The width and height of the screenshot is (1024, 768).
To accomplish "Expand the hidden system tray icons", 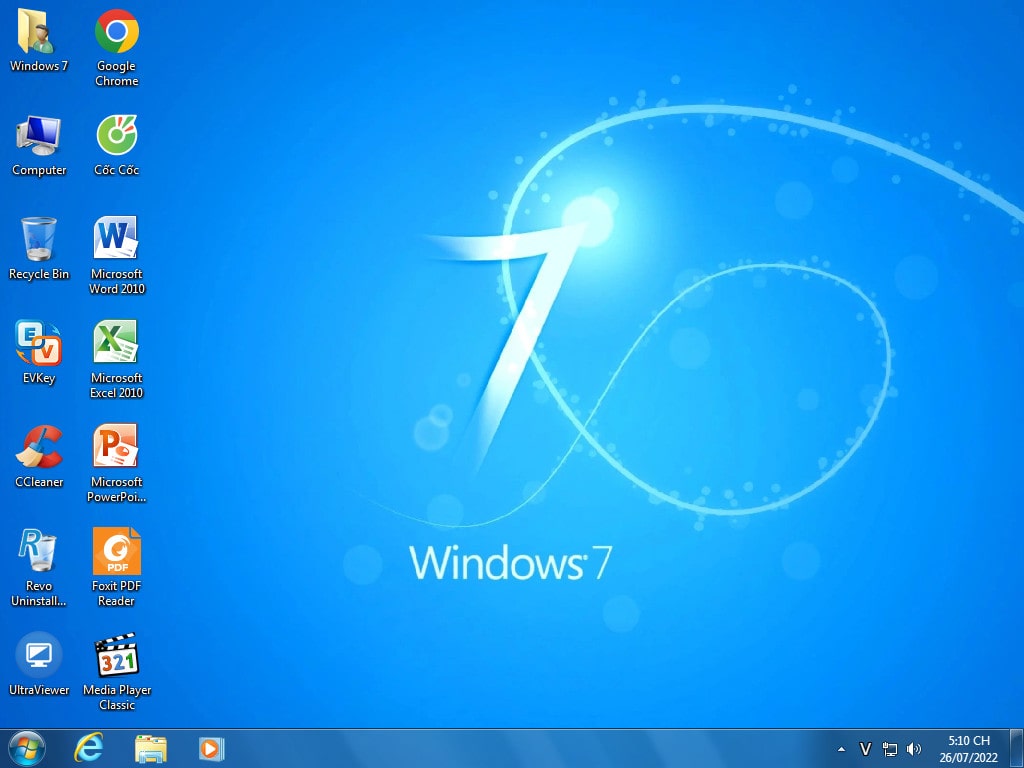I will [x=841, y=748].
